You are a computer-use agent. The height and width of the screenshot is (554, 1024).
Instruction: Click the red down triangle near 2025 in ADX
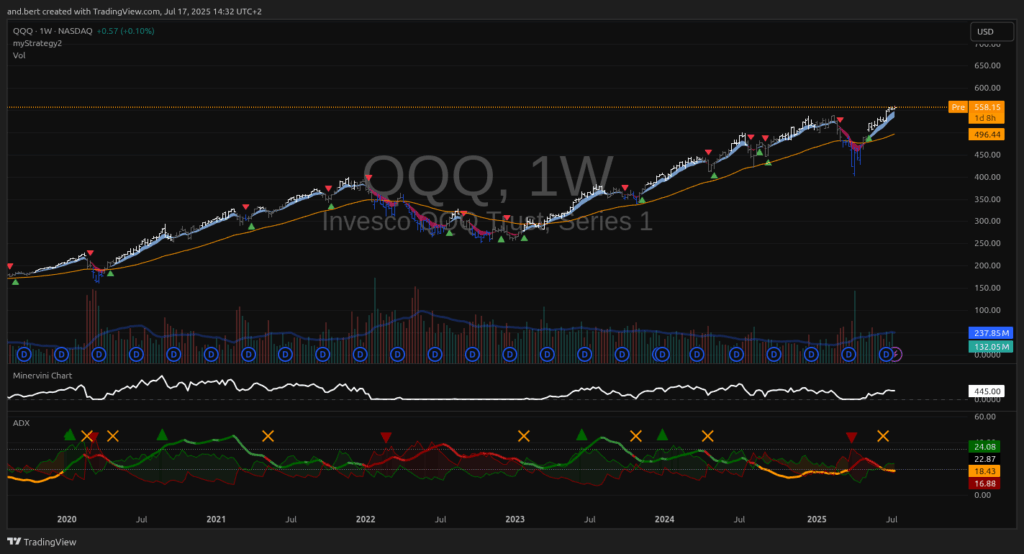[x=851, y=437]
